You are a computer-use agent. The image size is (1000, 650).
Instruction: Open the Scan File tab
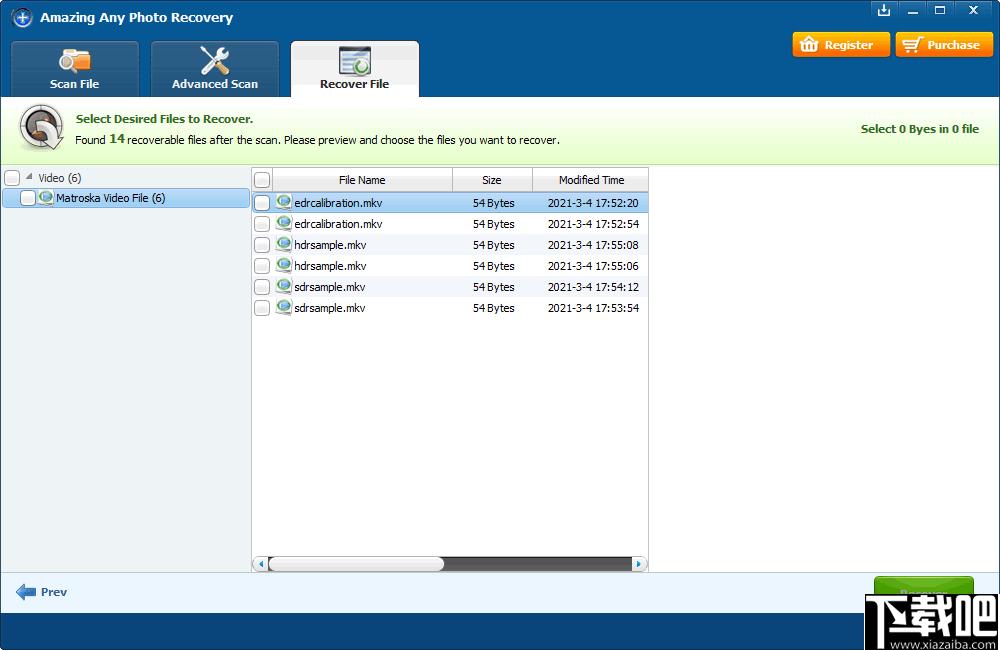(75, 69)
